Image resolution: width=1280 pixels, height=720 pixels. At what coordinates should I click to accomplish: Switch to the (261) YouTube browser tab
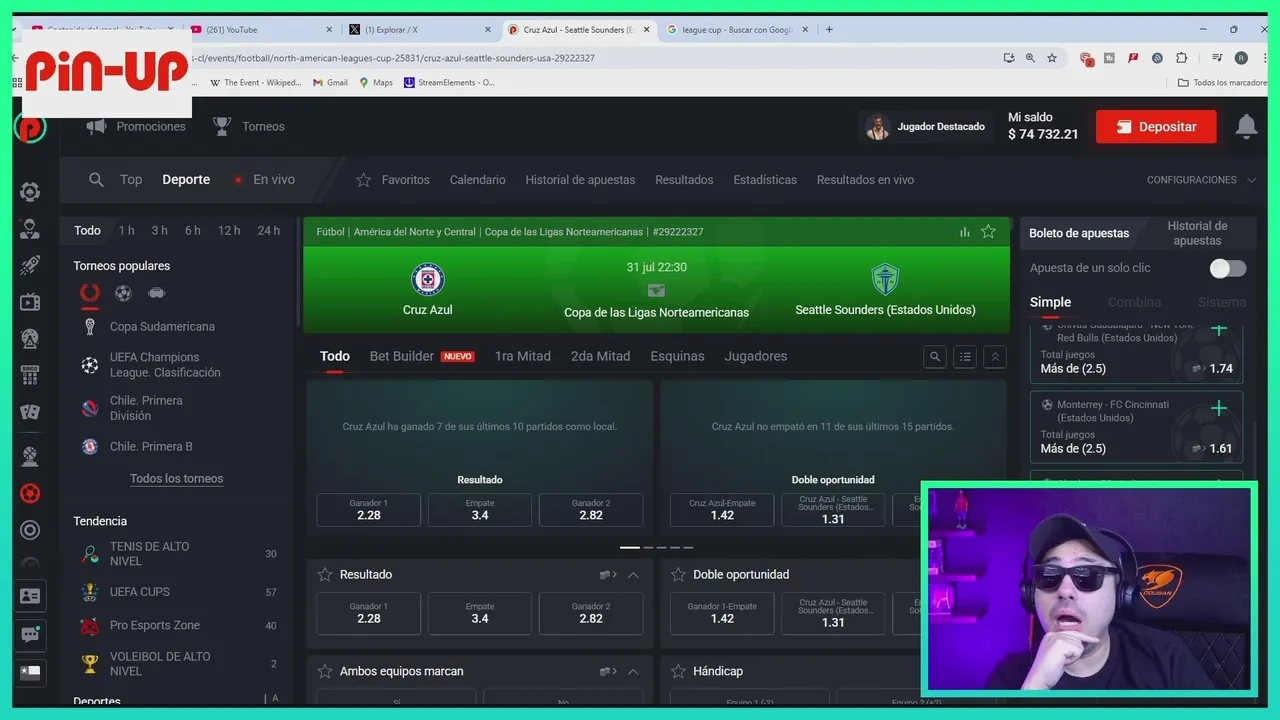pyautogui.click(x=260, y=30)
